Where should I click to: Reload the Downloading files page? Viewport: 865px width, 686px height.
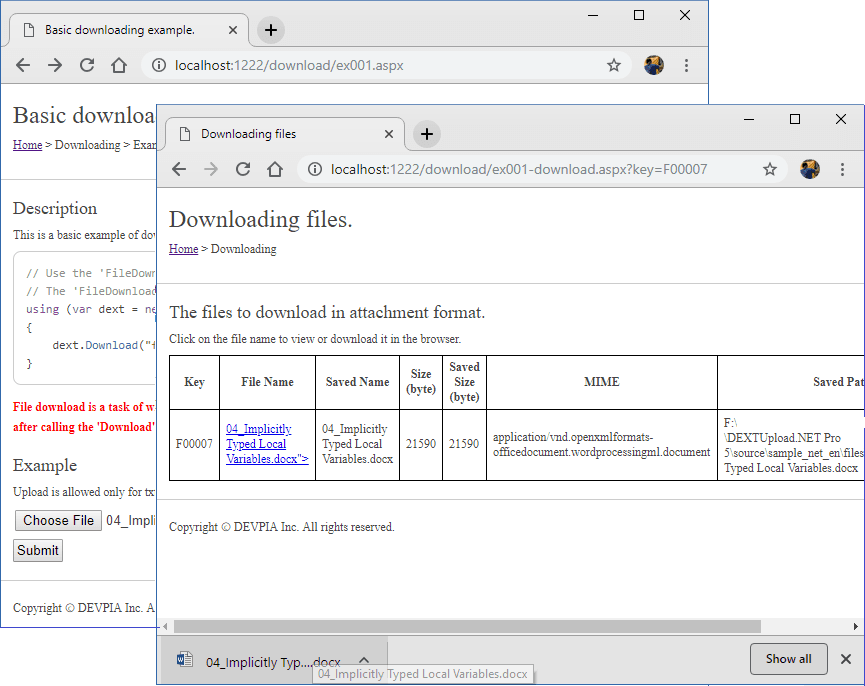pyautogui.click(x=243, y=169)
